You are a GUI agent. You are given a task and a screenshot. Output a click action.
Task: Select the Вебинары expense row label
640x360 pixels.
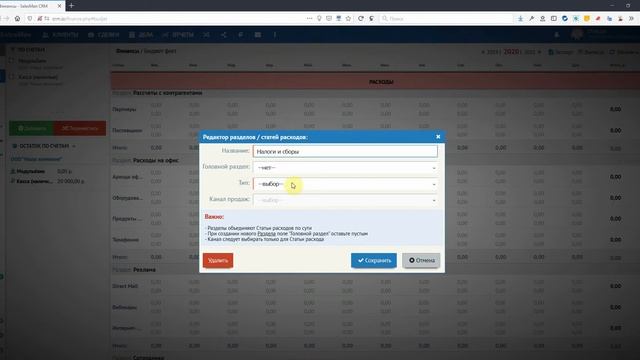coord(124,307)
